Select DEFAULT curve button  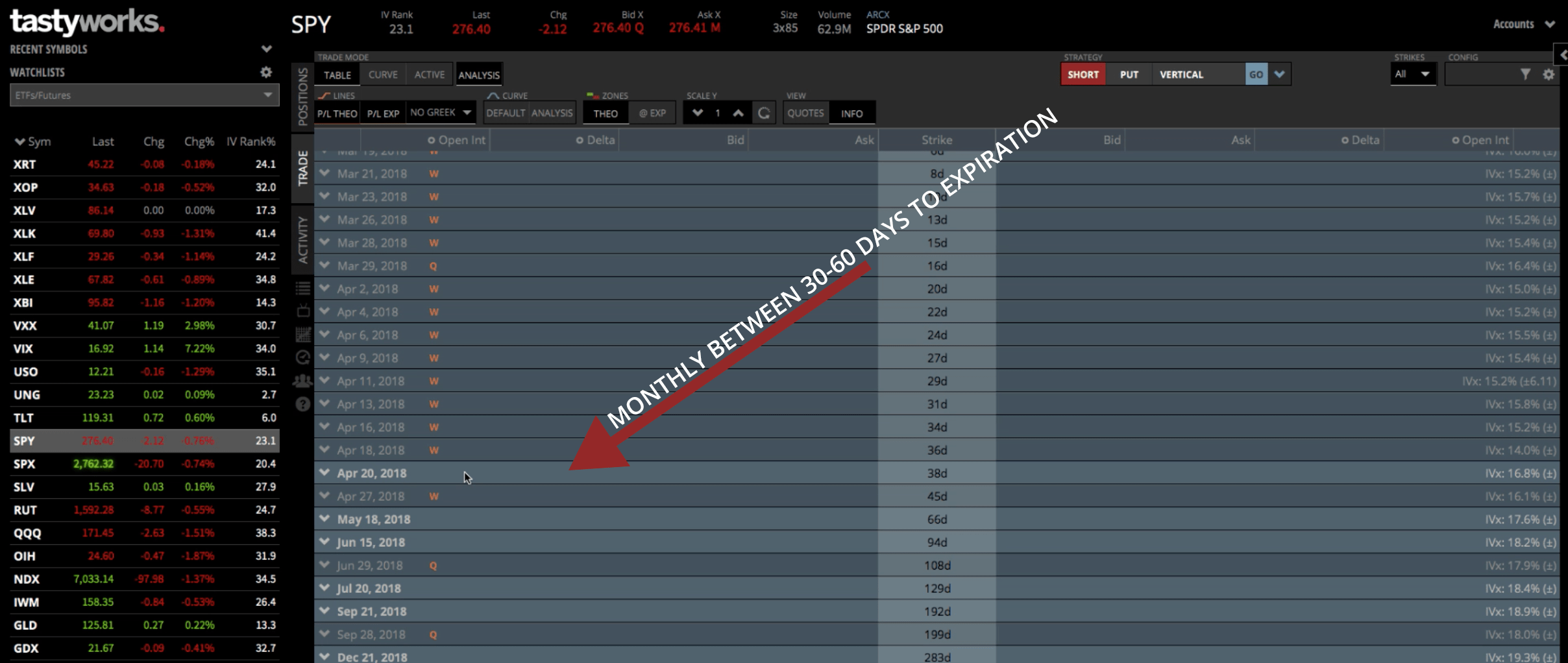(506, 113)
